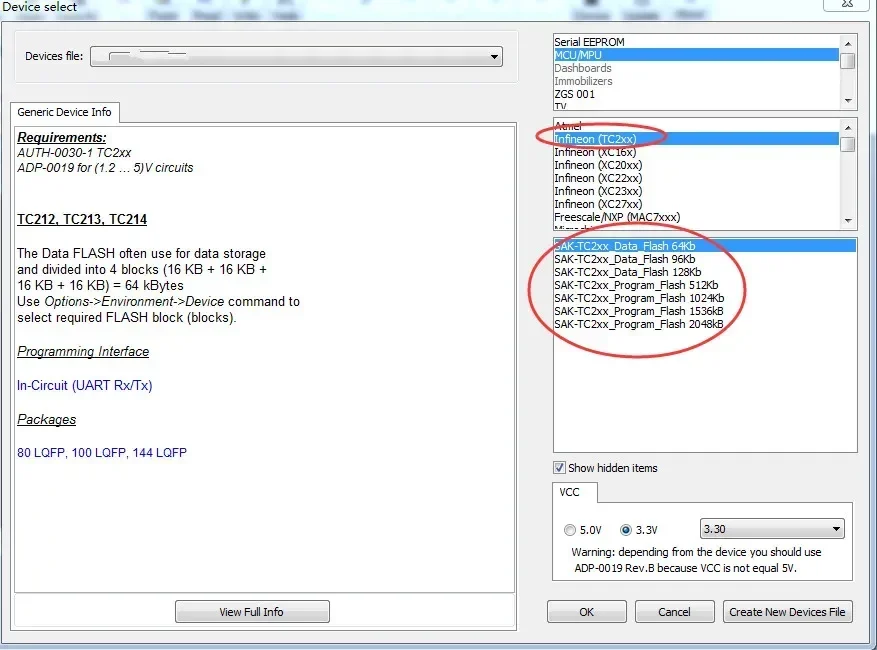This screenshot has height=650, width=877.
Task: Click the Cancel button
Action: (675, 612)
